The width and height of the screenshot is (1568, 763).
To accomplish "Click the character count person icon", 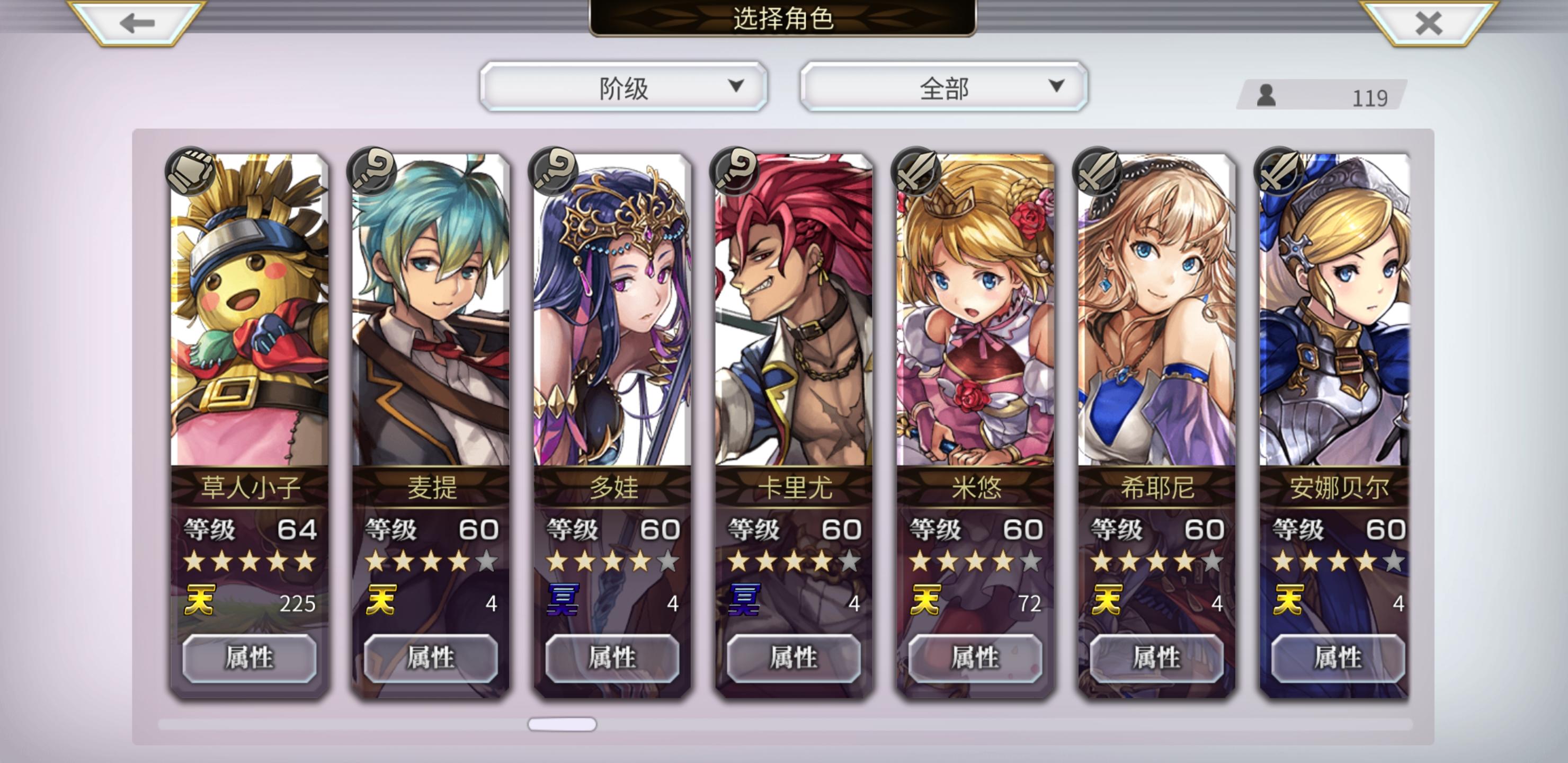I will click(x=1267, y=95).
